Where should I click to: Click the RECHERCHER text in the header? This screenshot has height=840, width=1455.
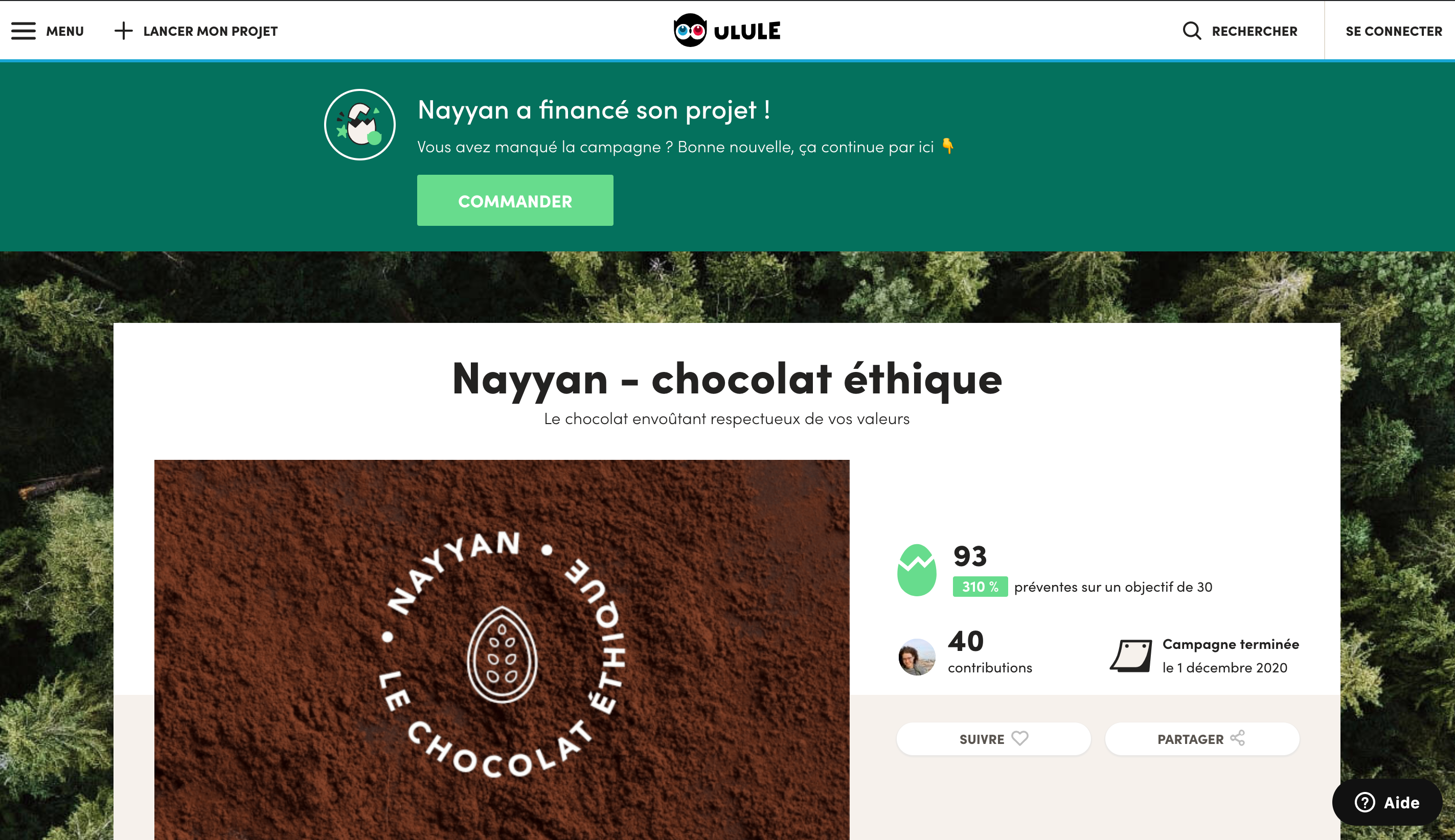point(1254,31)
